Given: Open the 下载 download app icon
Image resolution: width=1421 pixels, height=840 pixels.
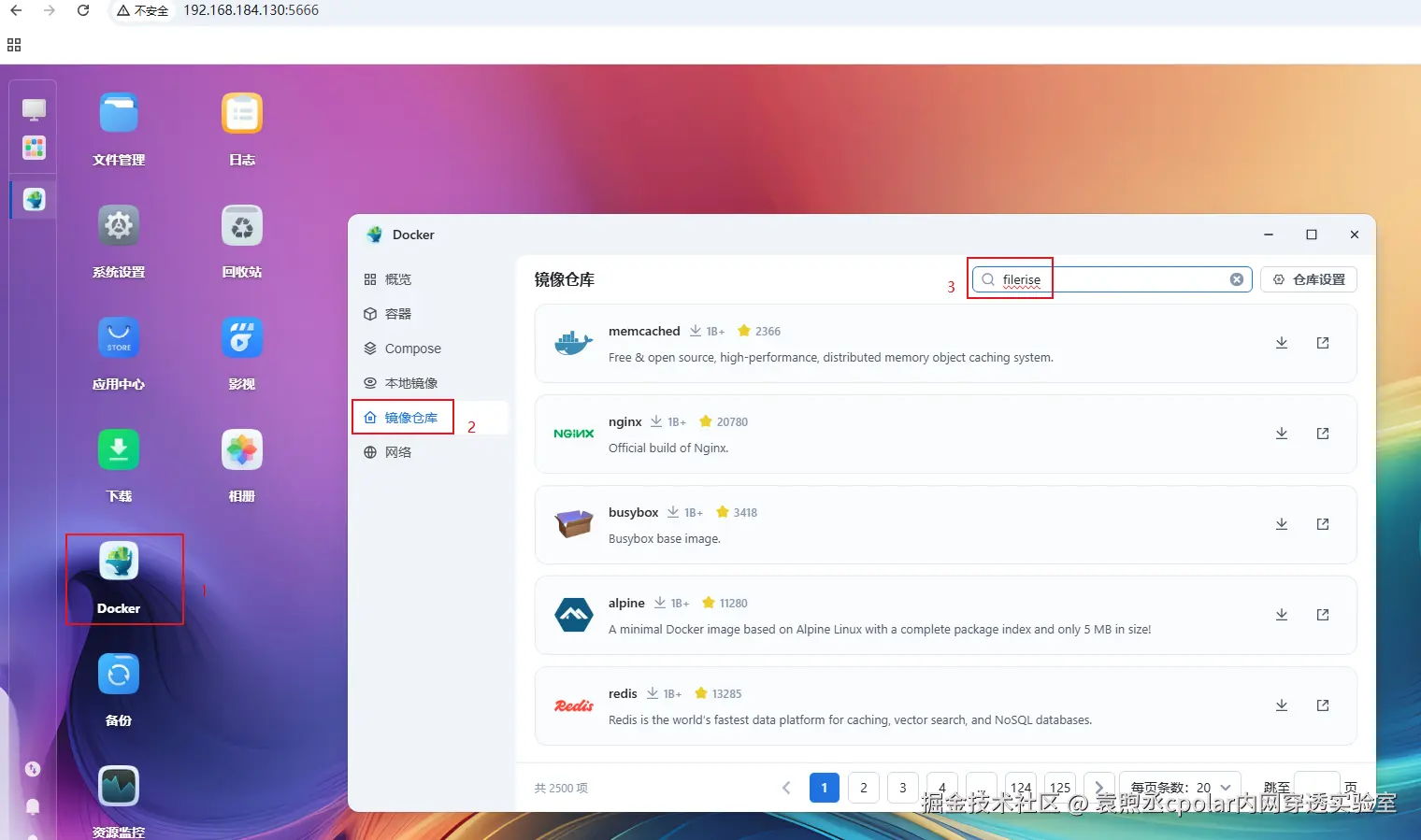Looking at the screenshot, I should (x=119, y=450).
